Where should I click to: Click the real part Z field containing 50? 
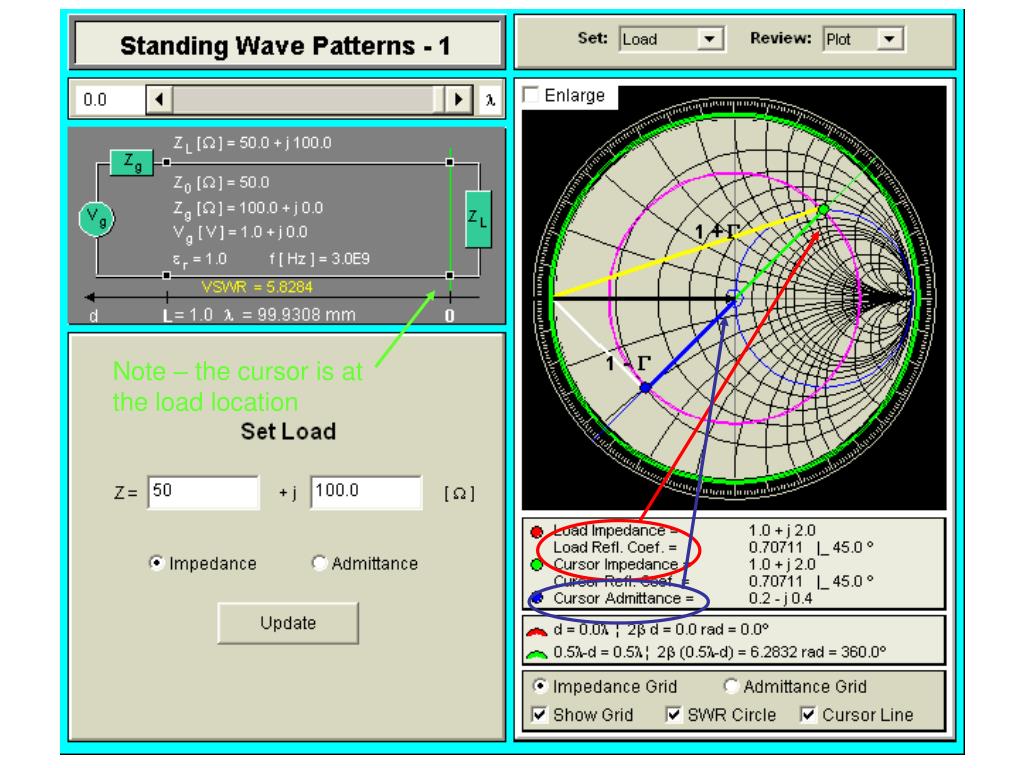(x=203, y=492)
